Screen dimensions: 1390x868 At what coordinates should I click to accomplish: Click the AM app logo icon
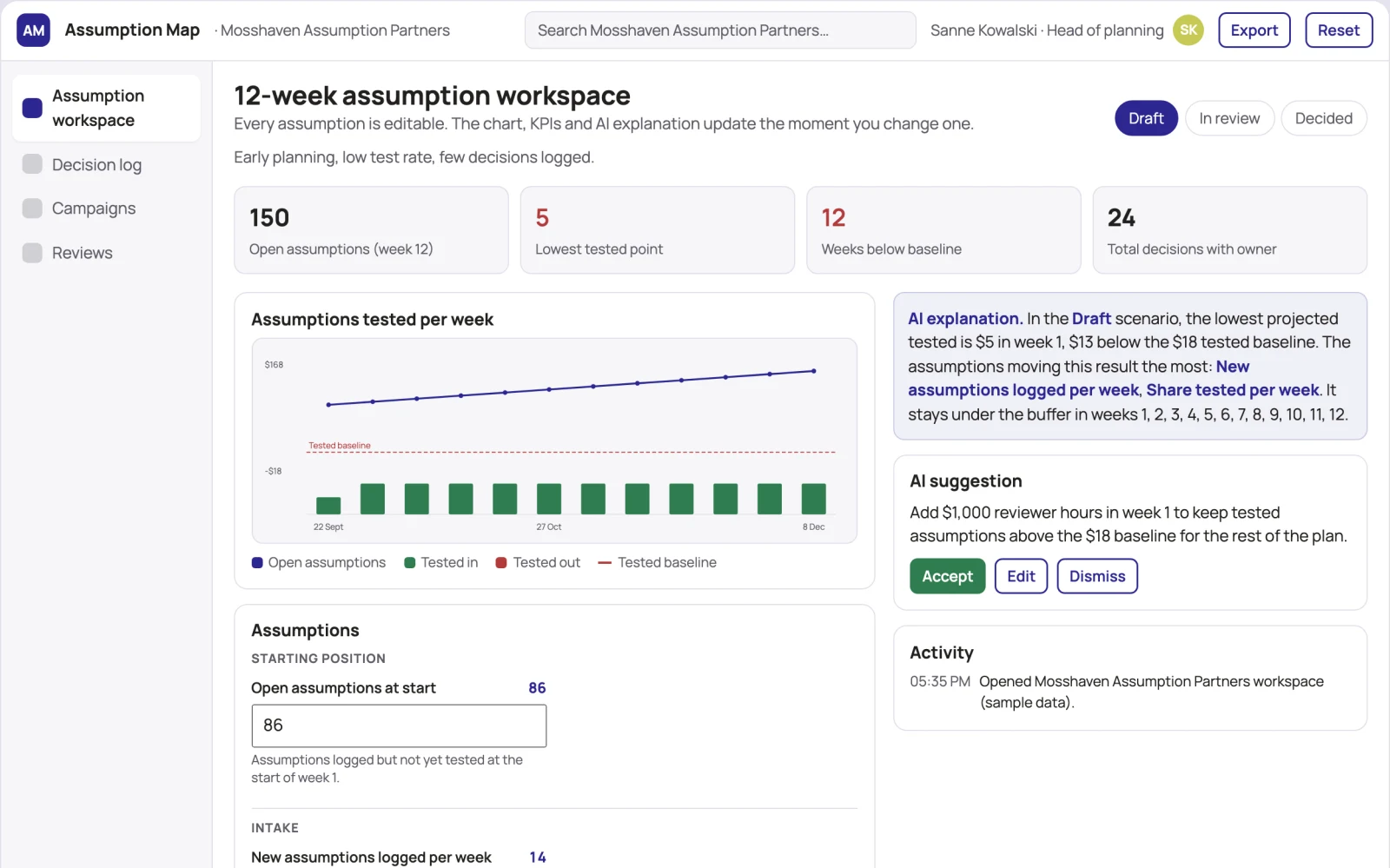coord(33,30)
